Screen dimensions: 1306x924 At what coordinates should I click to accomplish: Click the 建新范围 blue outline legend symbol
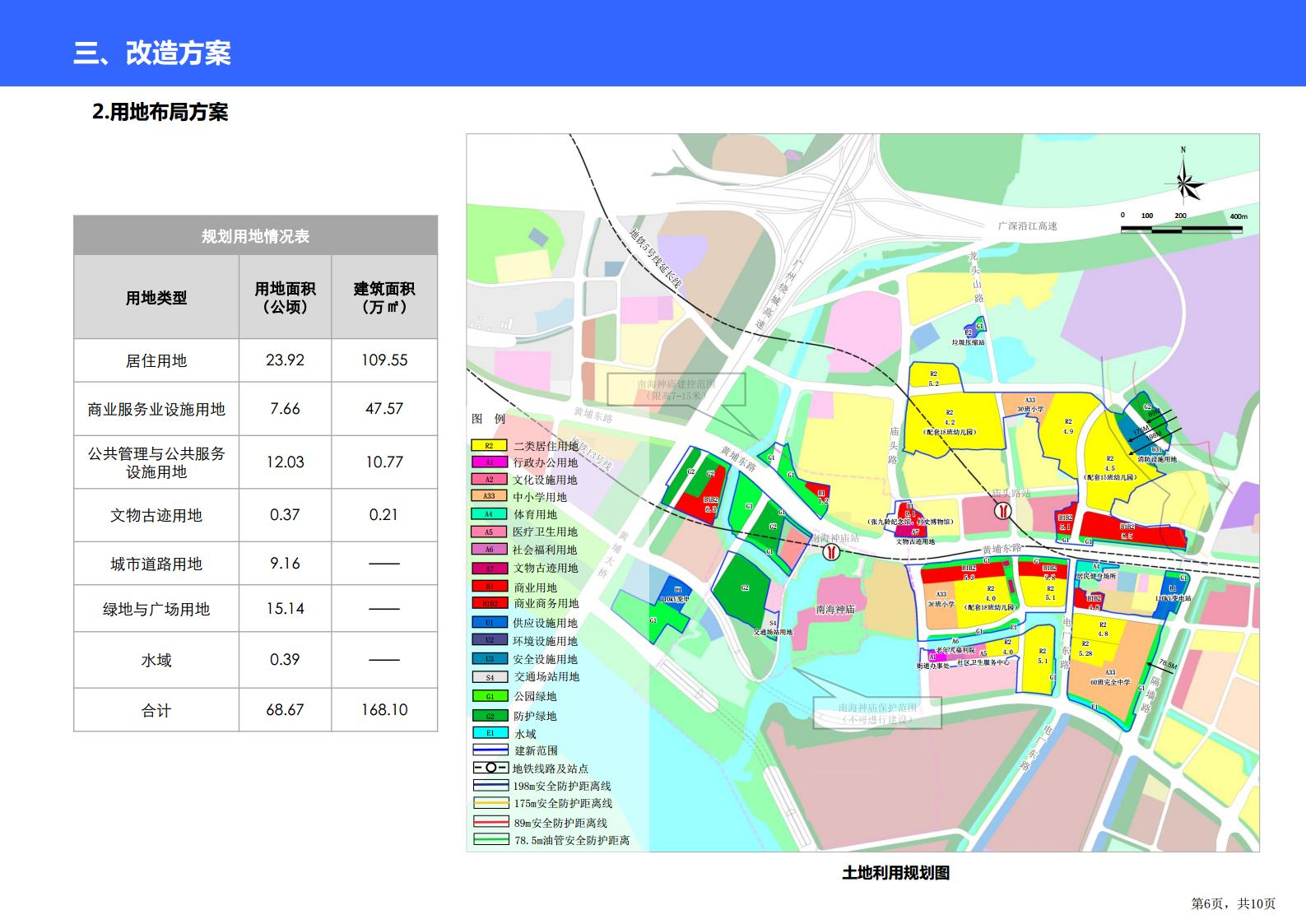pyautogui.click(x=490, y=750)
